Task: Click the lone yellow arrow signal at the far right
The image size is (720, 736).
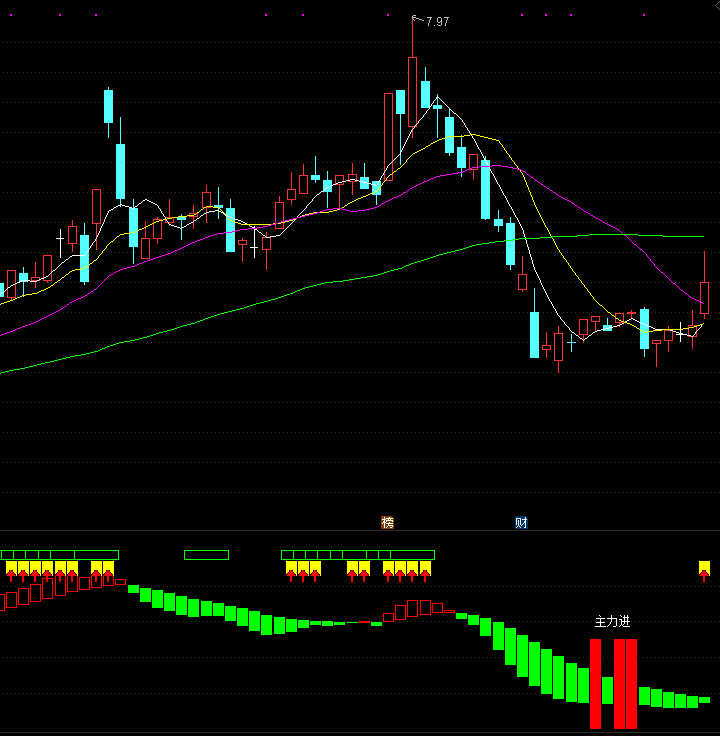Action: click(704, 570)
